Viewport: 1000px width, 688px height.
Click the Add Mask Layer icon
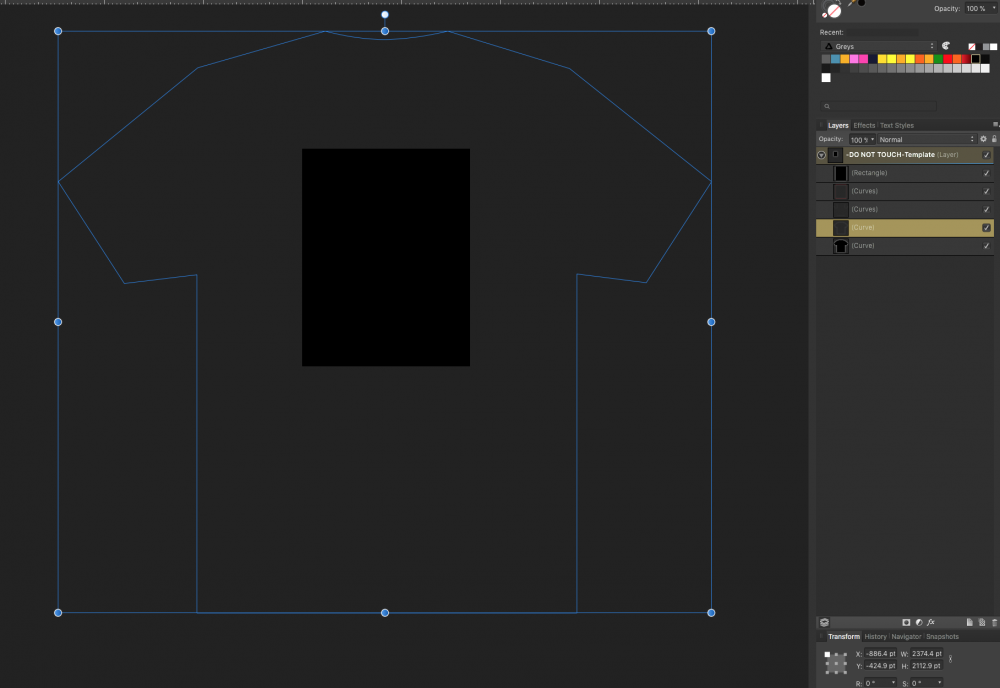coord(905,622)
